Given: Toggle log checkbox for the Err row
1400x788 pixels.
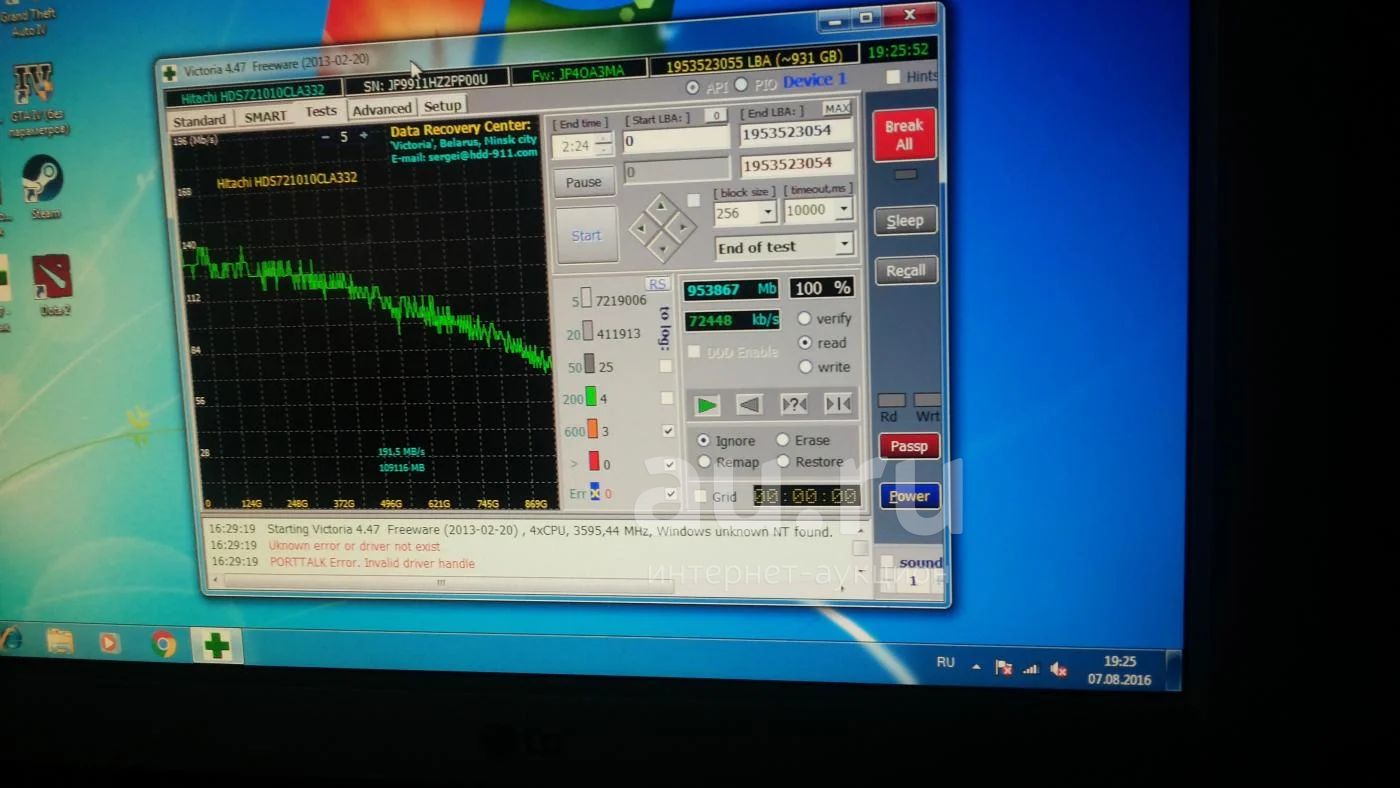Looking at the screenshot, I should point(670,493).
